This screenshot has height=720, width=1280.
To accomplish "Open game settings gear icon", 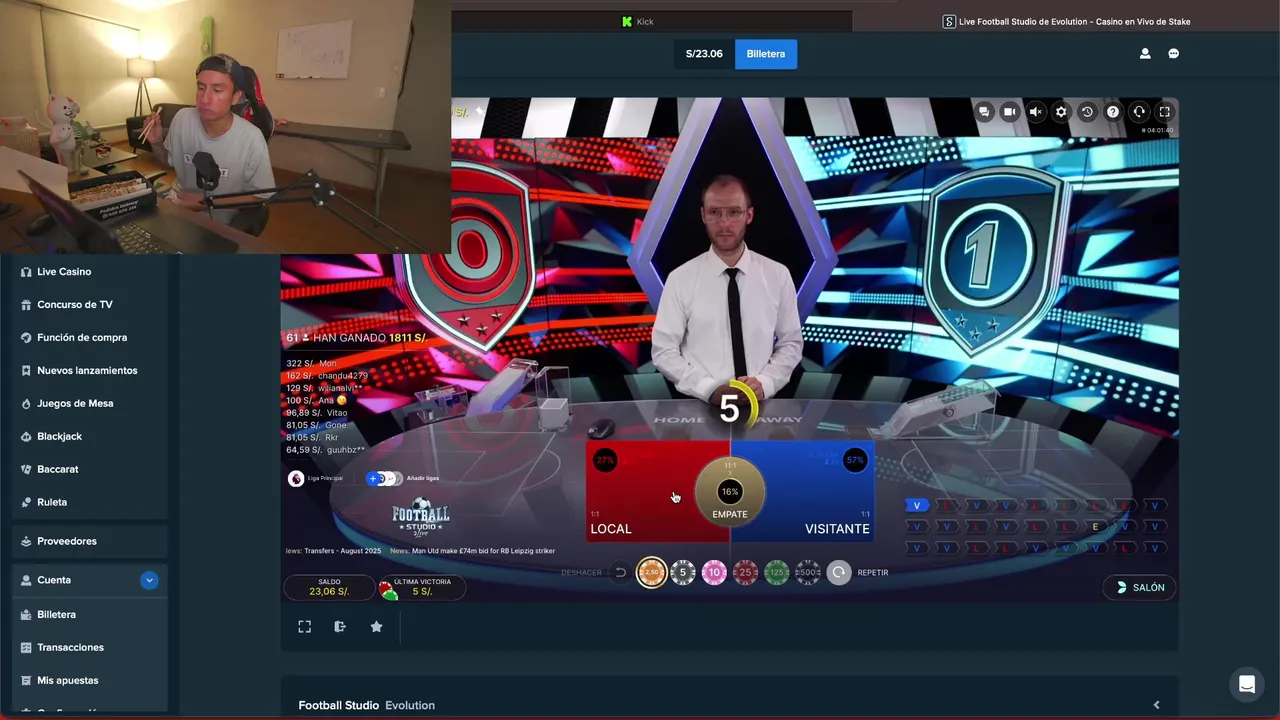I will (x=1061, y=112).
